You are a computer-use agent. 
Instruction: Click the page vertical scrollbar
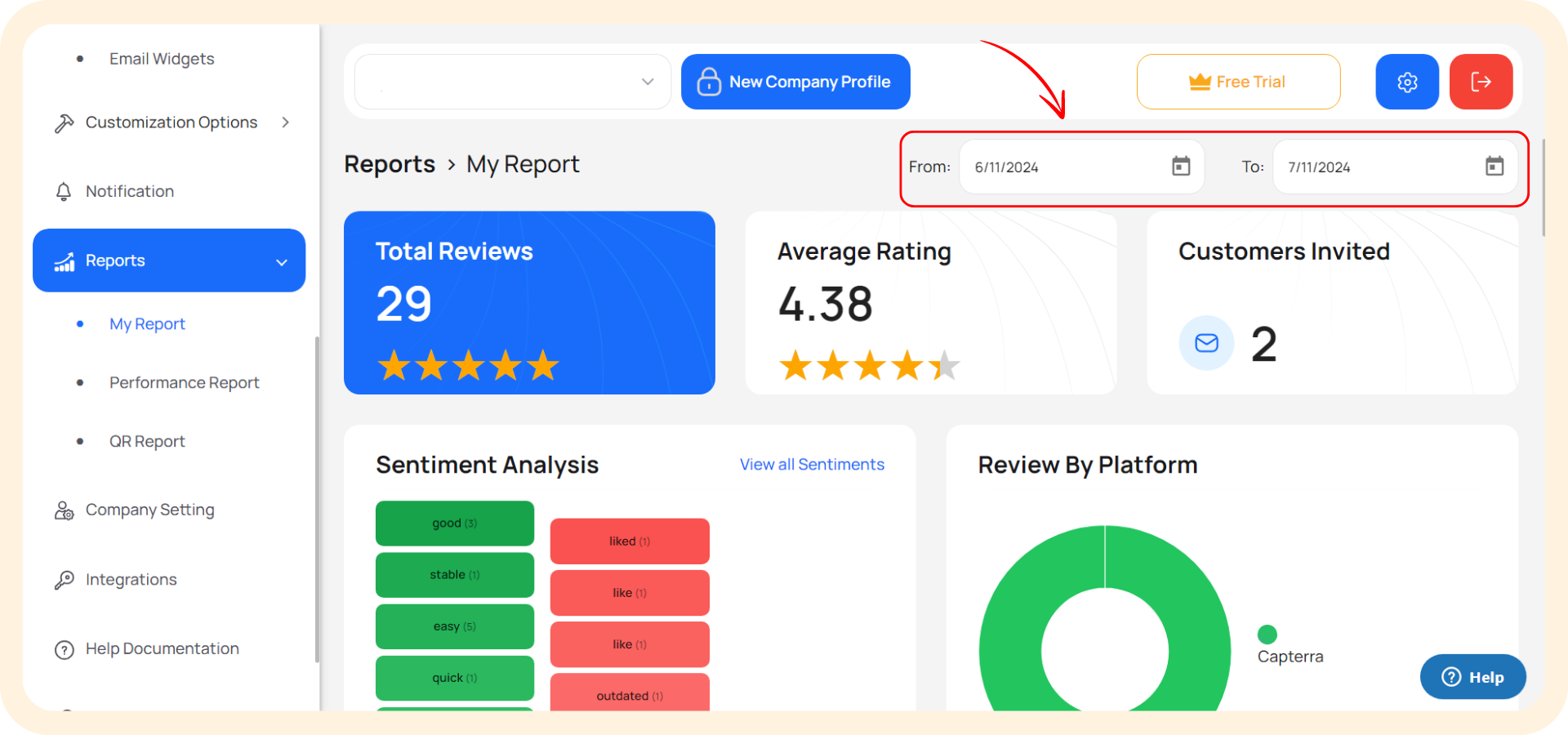(x=1543, y=188)
